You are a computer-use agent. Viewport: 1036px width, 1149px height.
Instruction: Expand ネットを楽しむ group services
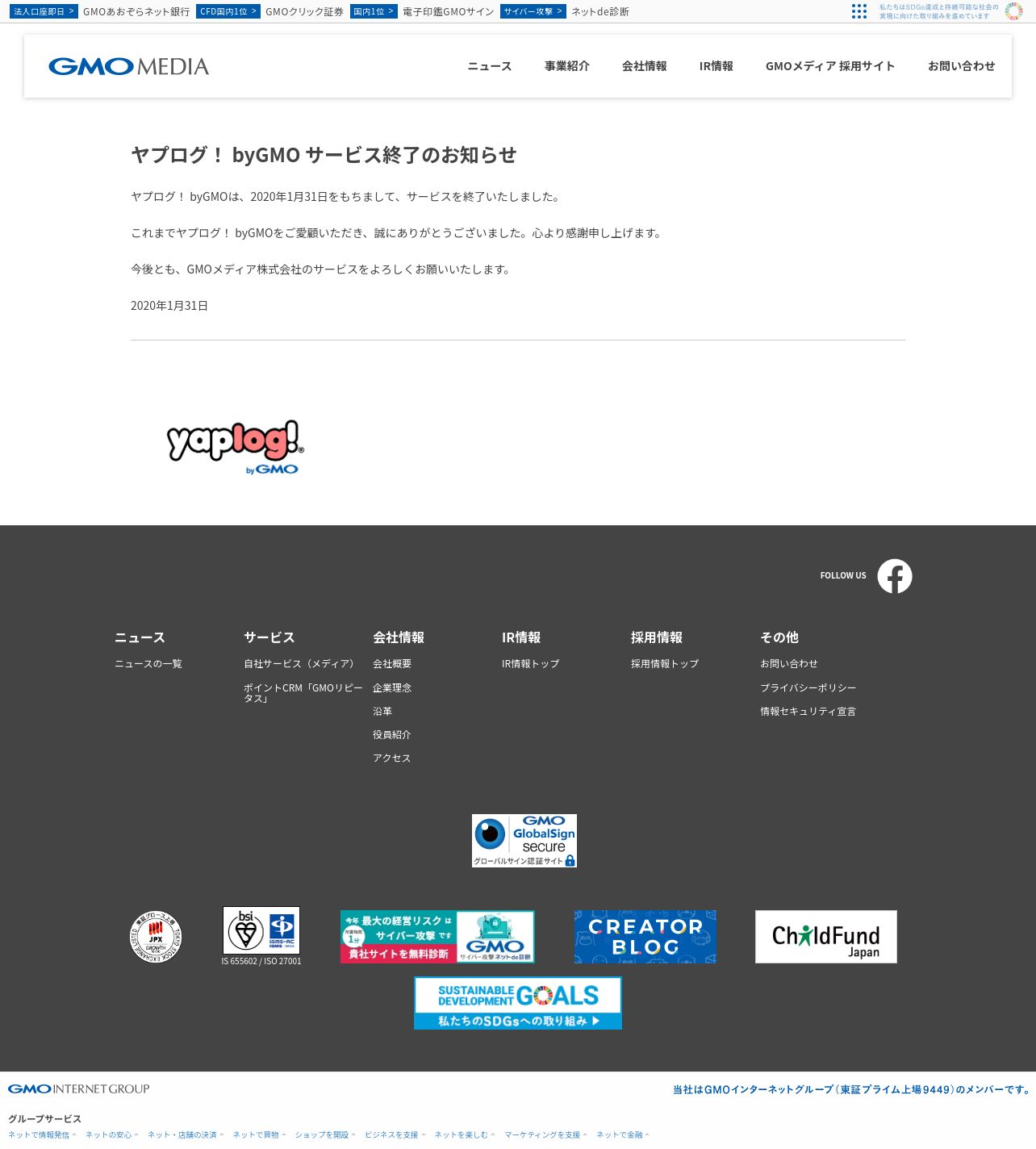(465, 1135)
